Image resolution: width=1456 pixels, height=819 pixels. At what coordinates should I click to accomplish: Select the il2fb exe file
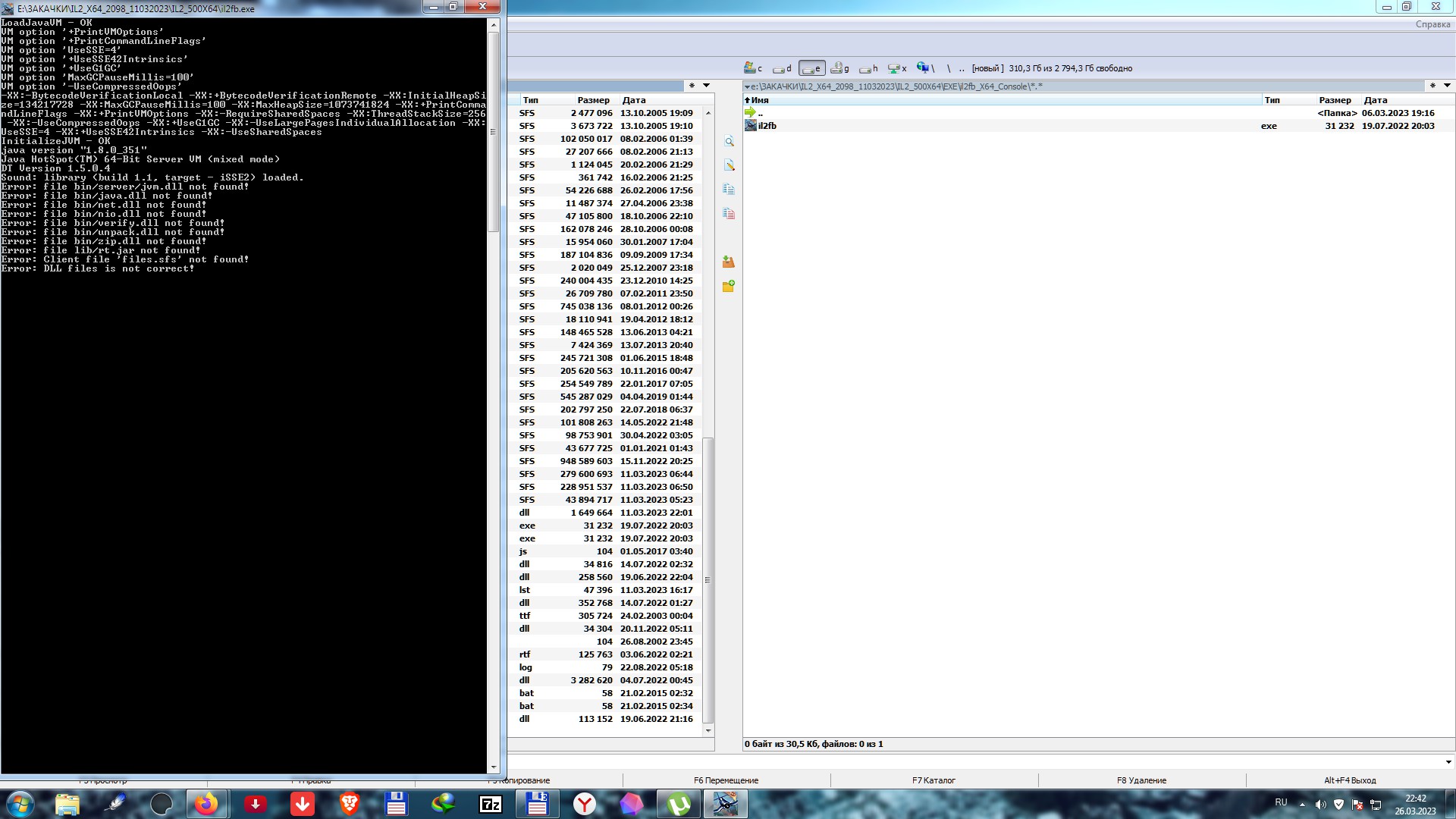point(767,126)
